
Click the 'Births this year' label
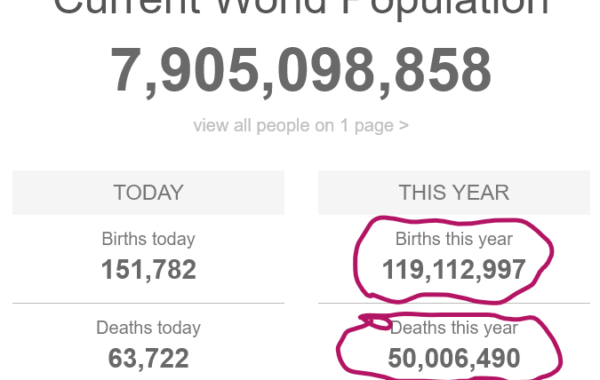[454, 239]
